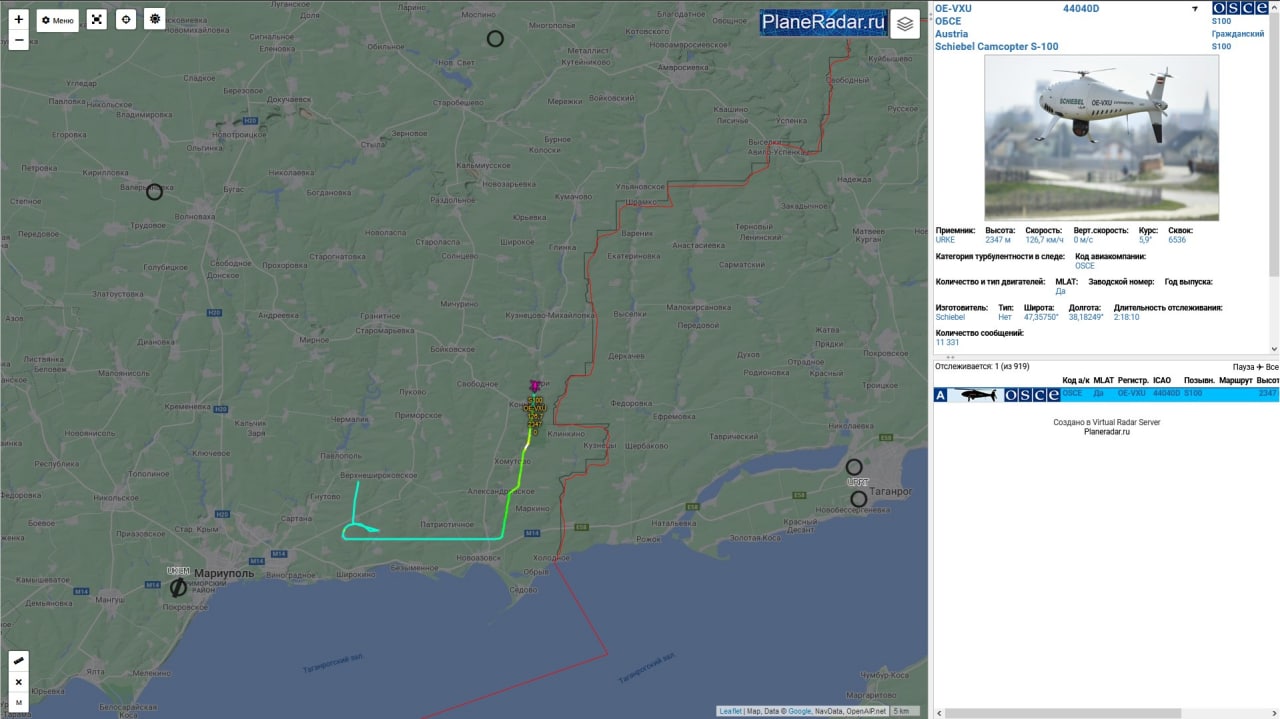This screenshot has height=719, width=1280.
Task: Click Пауза to pause tracking
Action: (x=1243, y=367)
